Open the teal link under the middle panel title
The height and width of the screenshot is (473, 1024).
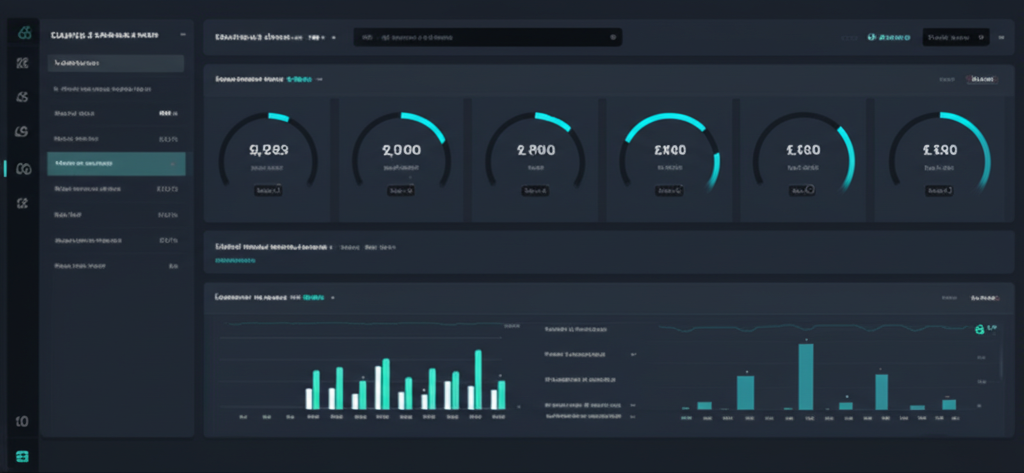click(x=235, y=261)
